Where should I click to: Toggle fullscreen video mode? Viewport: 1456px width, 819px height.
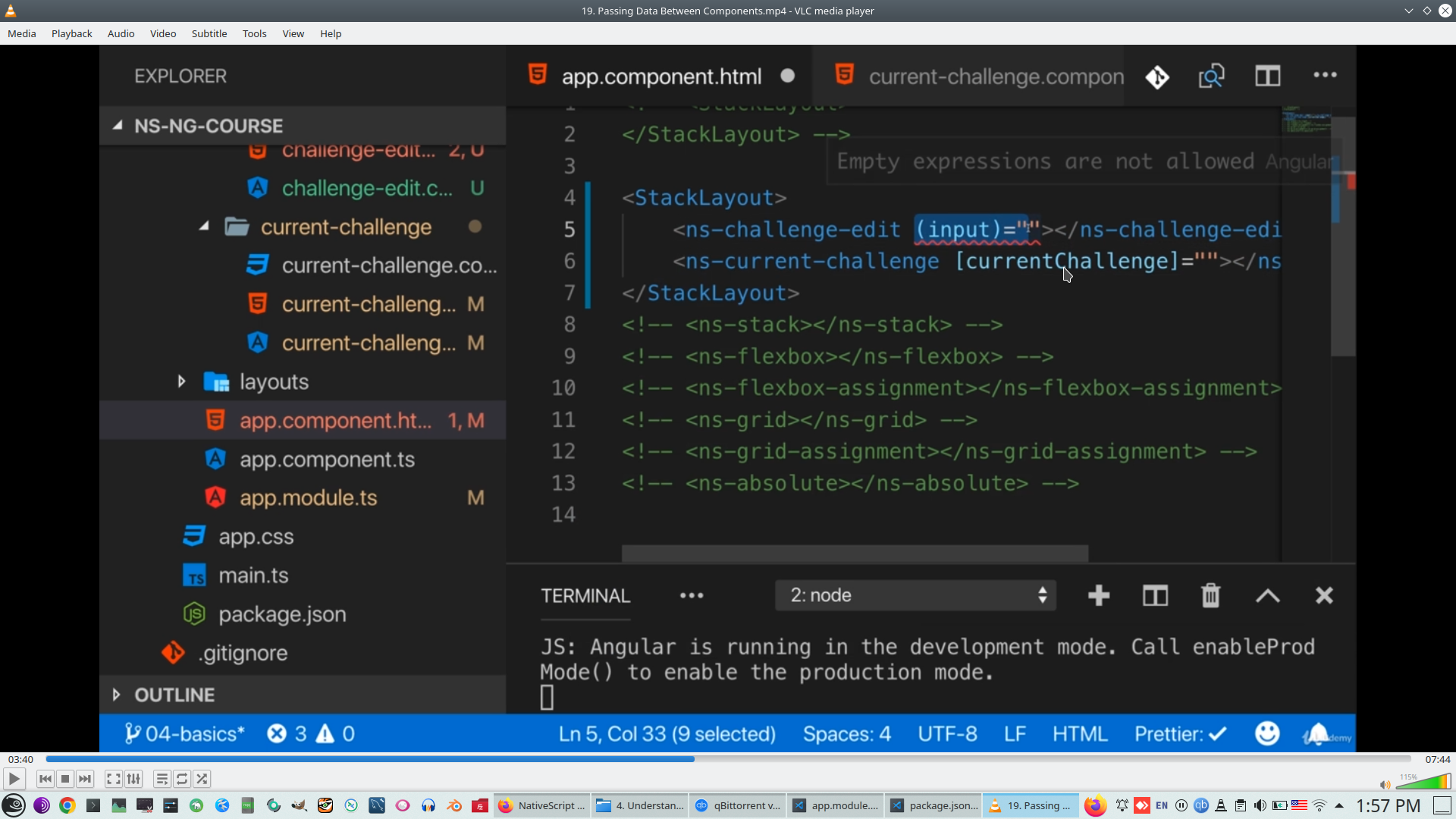(x=113, y=779)
